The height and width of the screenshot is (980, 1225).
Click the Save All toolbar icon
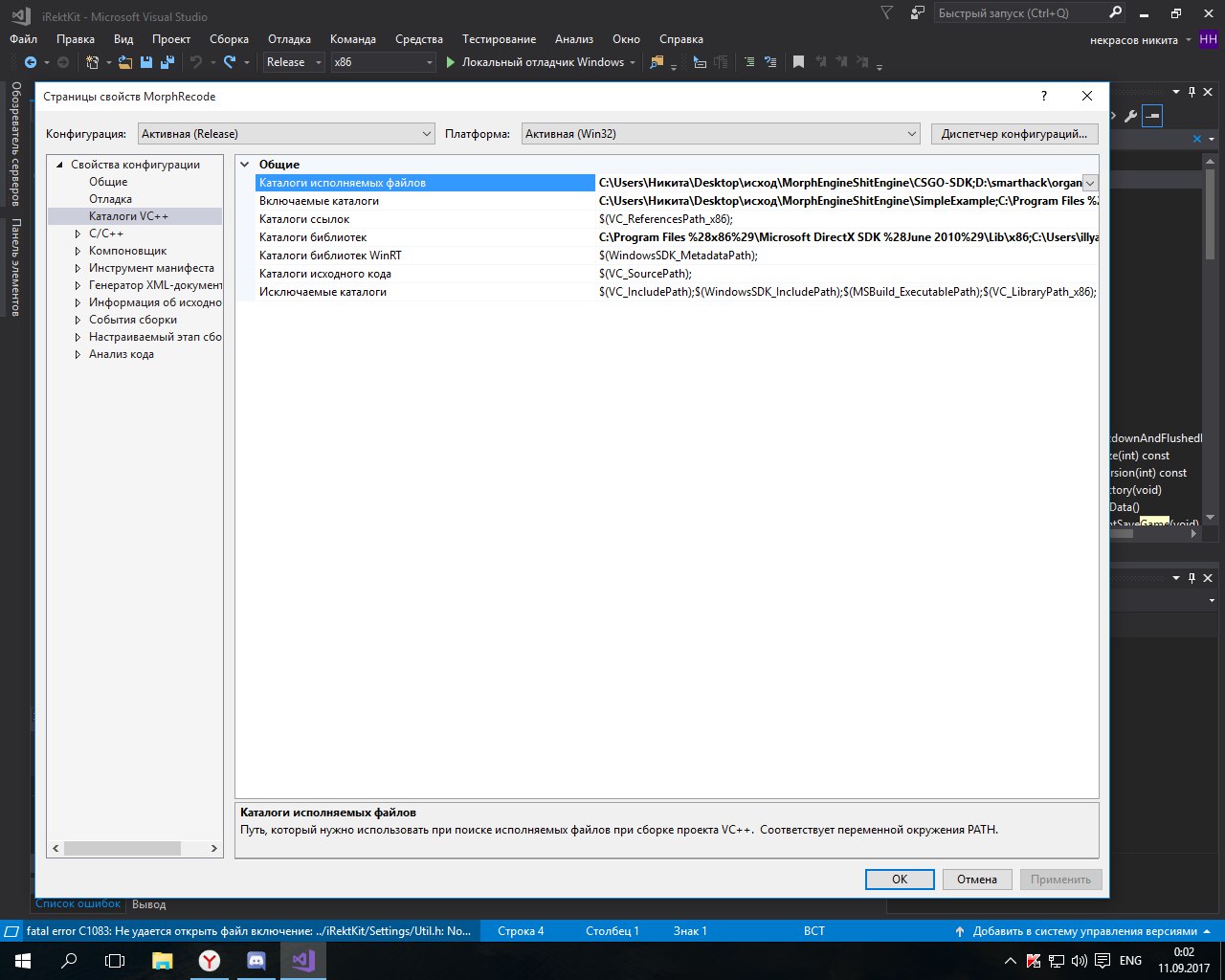click(167, 62)
